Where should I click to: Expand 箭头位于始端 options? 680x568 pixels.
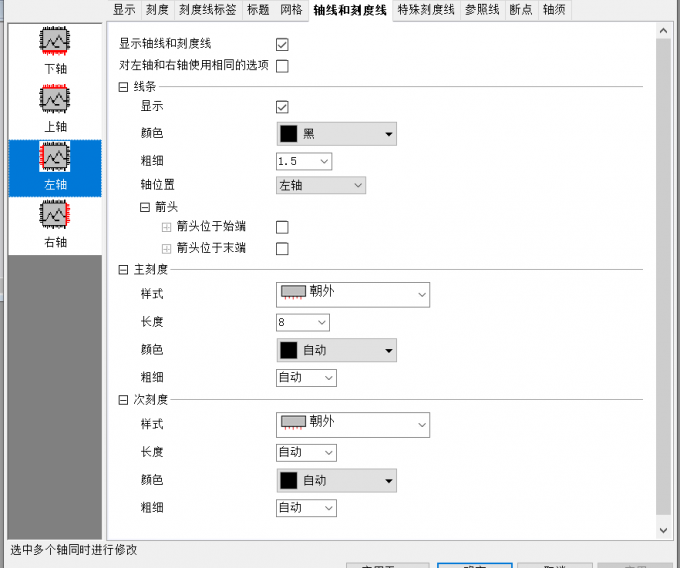(x=166, y=227)
